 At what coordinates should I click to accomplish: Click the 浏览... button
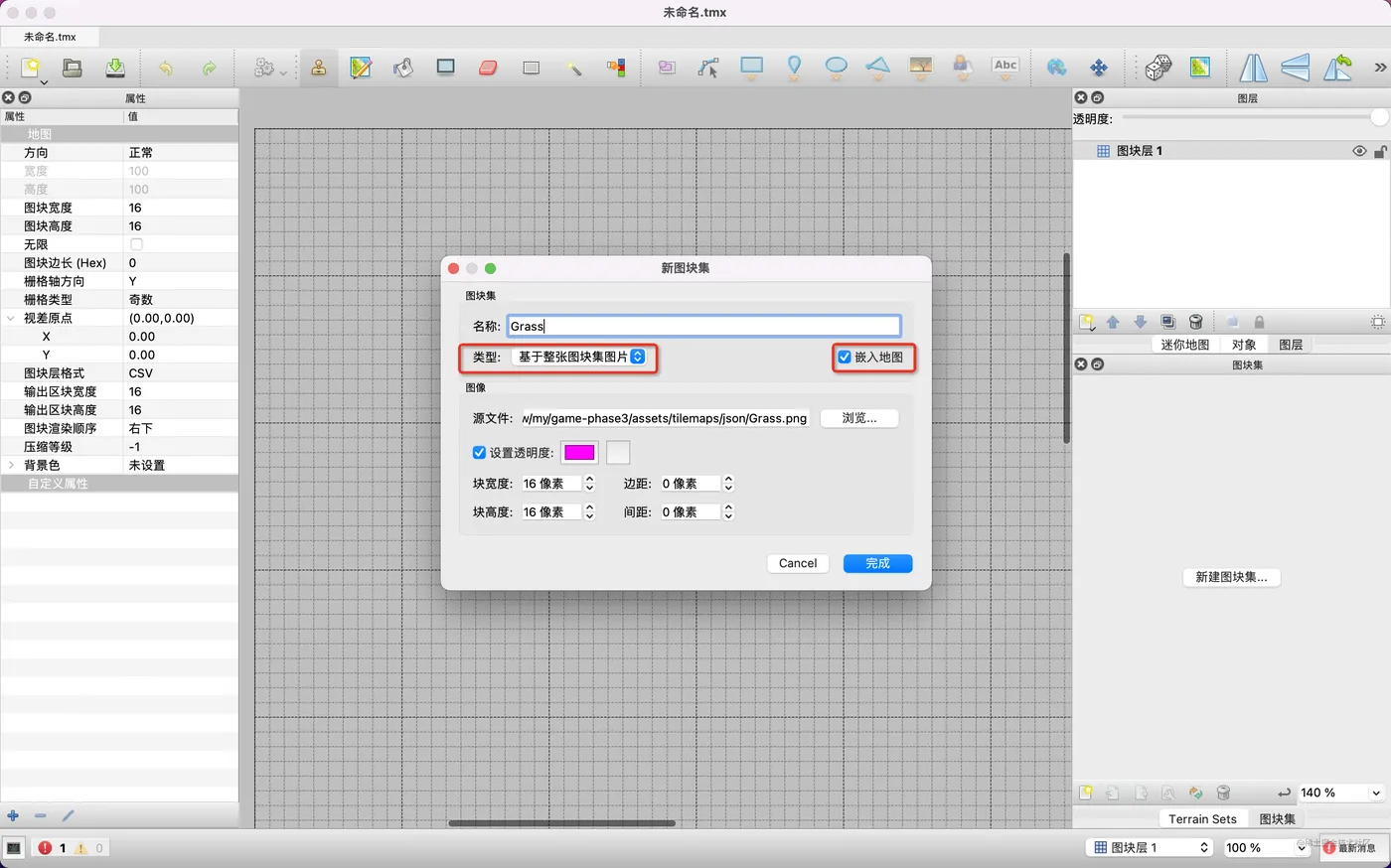tap(859, 418)
